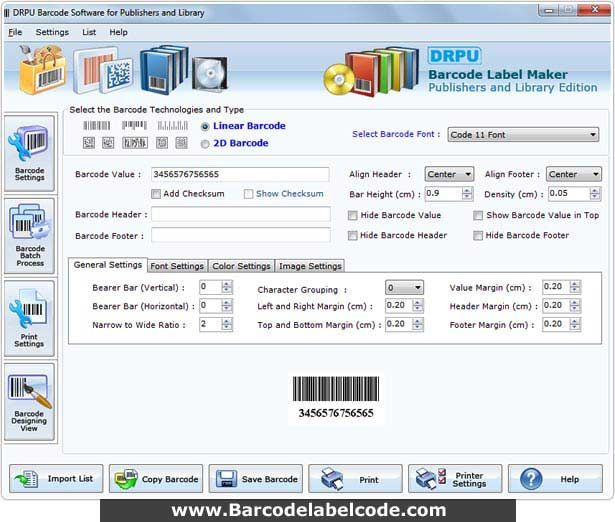This screenshot has height=522, width=615.
Task: Adjust Value Margin spinner
Action: pyautogui.click(x=575, y=287)
